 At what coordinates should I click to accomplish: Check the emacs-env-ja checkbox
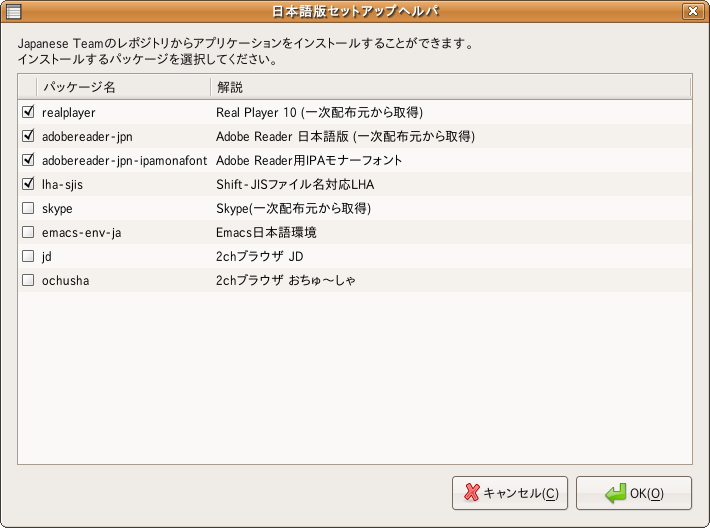28,232
